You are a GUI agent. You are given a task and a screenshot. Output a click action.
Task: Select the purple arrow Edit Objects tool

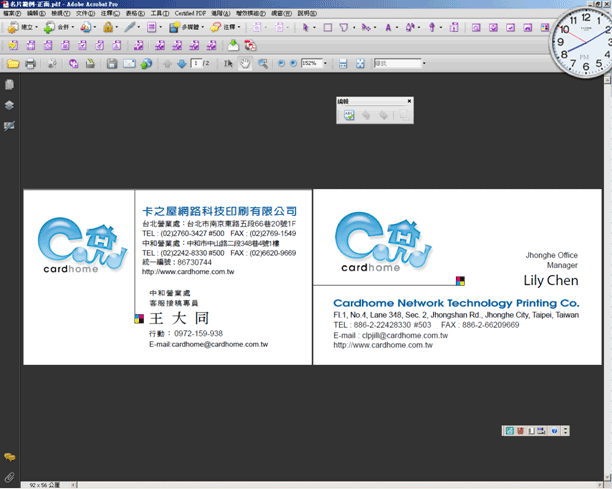point(306,27)
